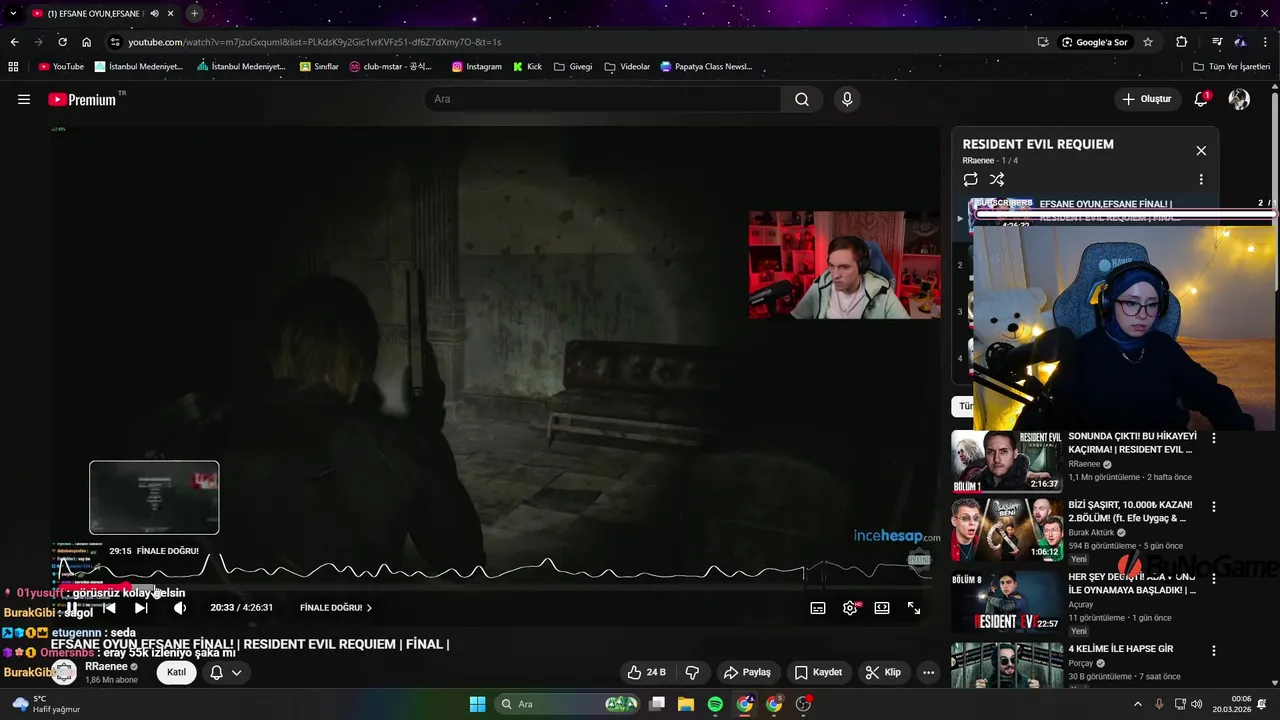Open File Explorer from the taskbar

point(686,704)
